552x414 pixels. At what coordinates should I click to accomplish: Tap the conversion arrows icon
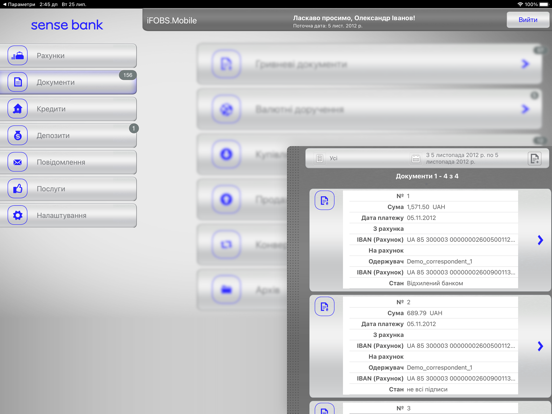click(226, 244)
